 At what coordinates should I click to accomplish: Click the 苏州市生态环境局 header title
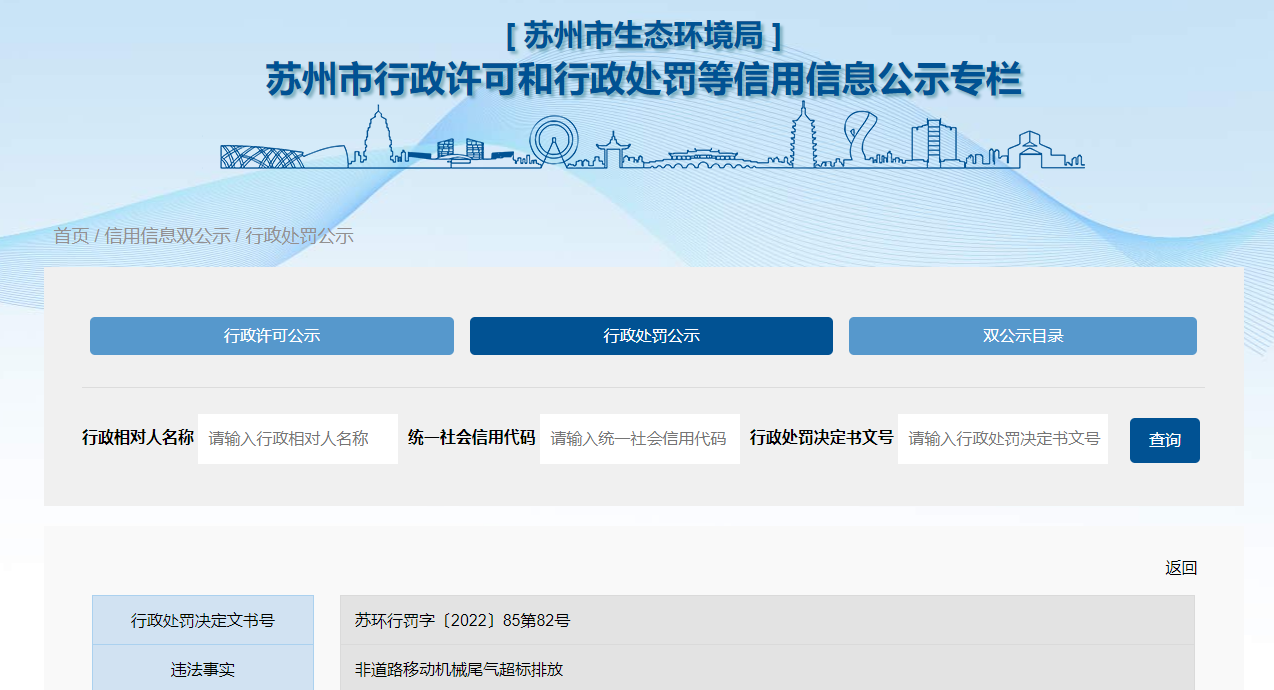pos(644,35)
